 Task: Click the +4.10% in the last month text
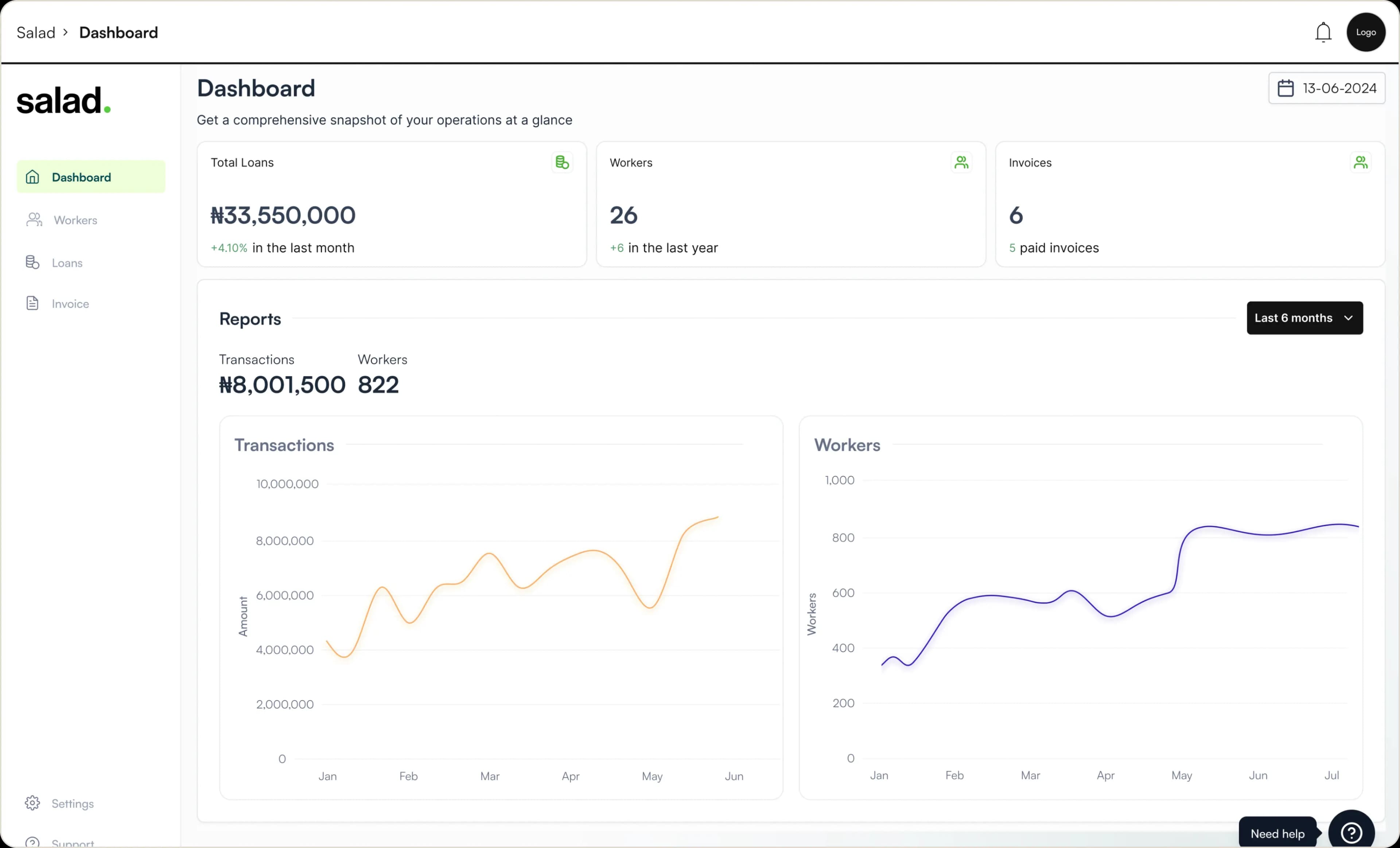283,248
